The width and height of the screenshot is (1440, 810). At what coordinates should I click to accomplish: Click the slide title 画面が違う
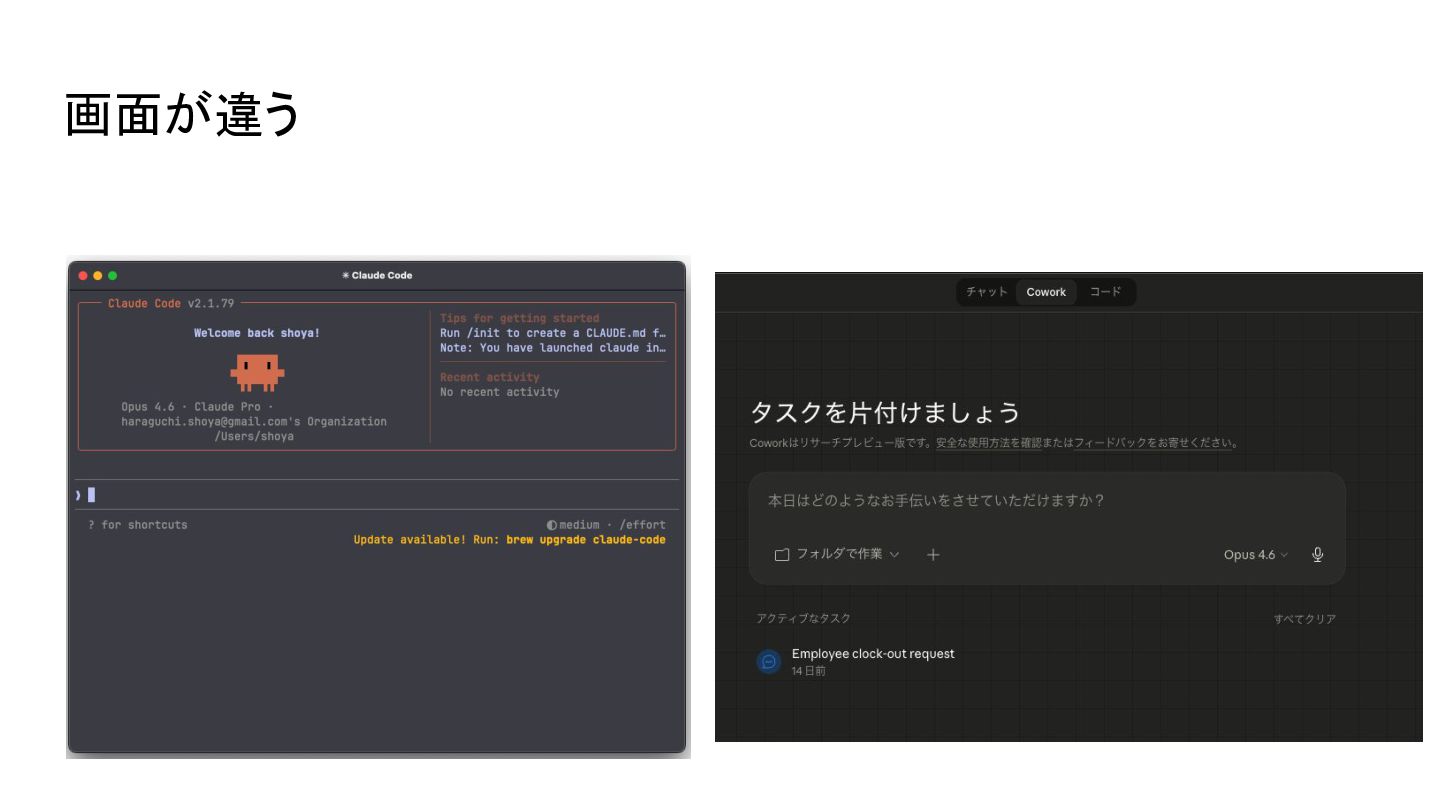pos(182,114)
